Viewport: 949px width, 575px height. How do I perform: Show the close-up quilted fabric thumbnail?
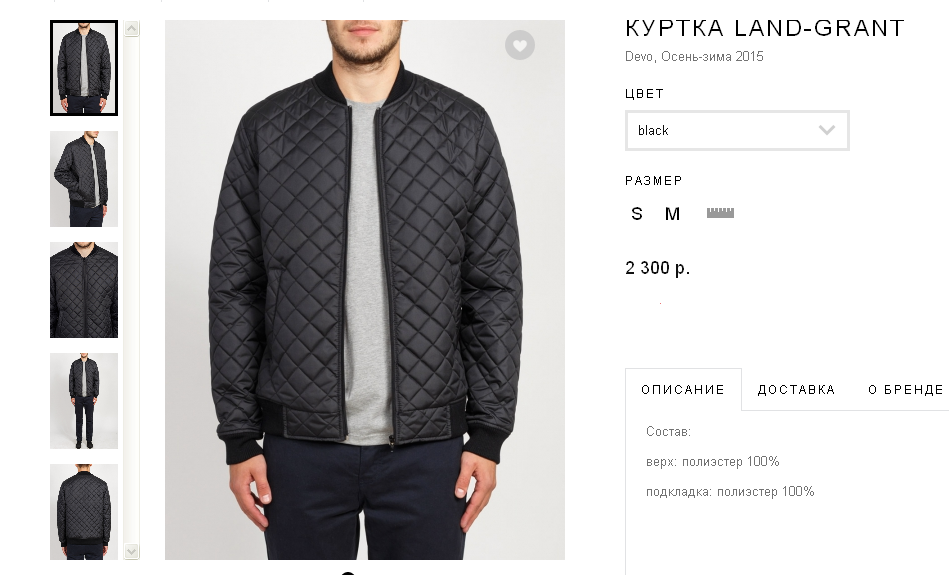pyautogui.click(x=84, y=290)
